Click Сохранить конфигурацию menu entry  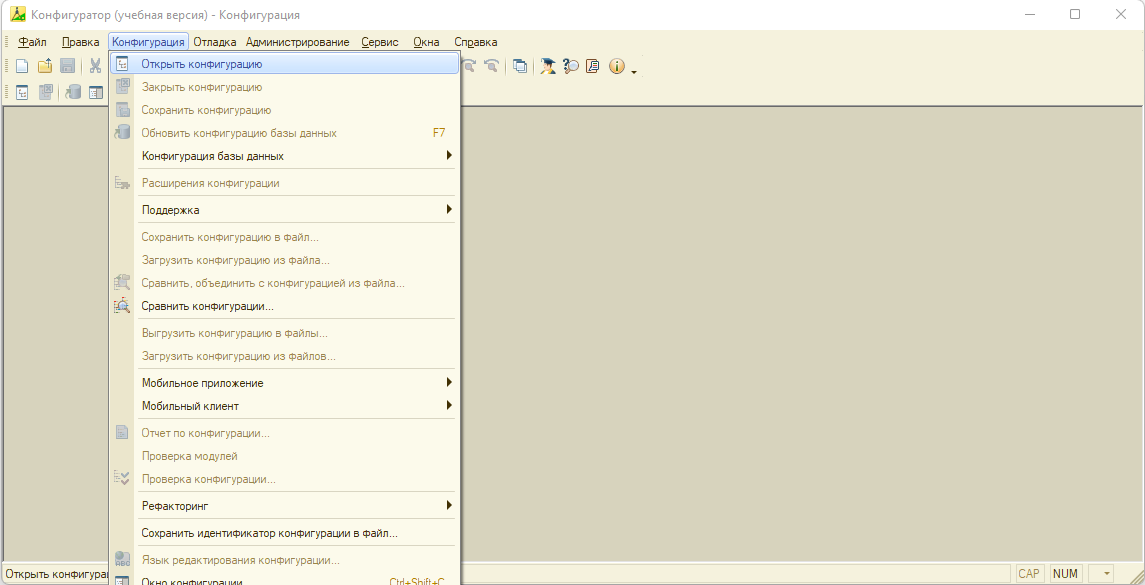(284, 110)
